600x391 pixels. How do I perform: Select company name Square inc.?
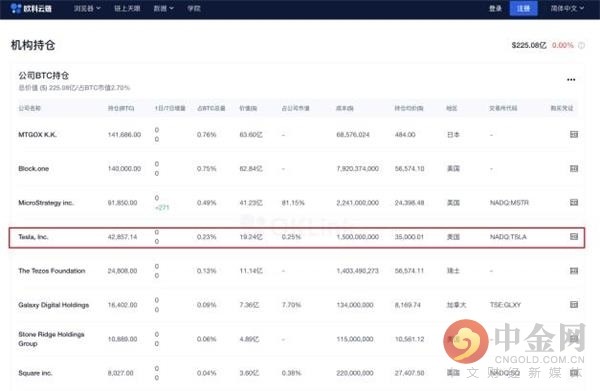35,373
